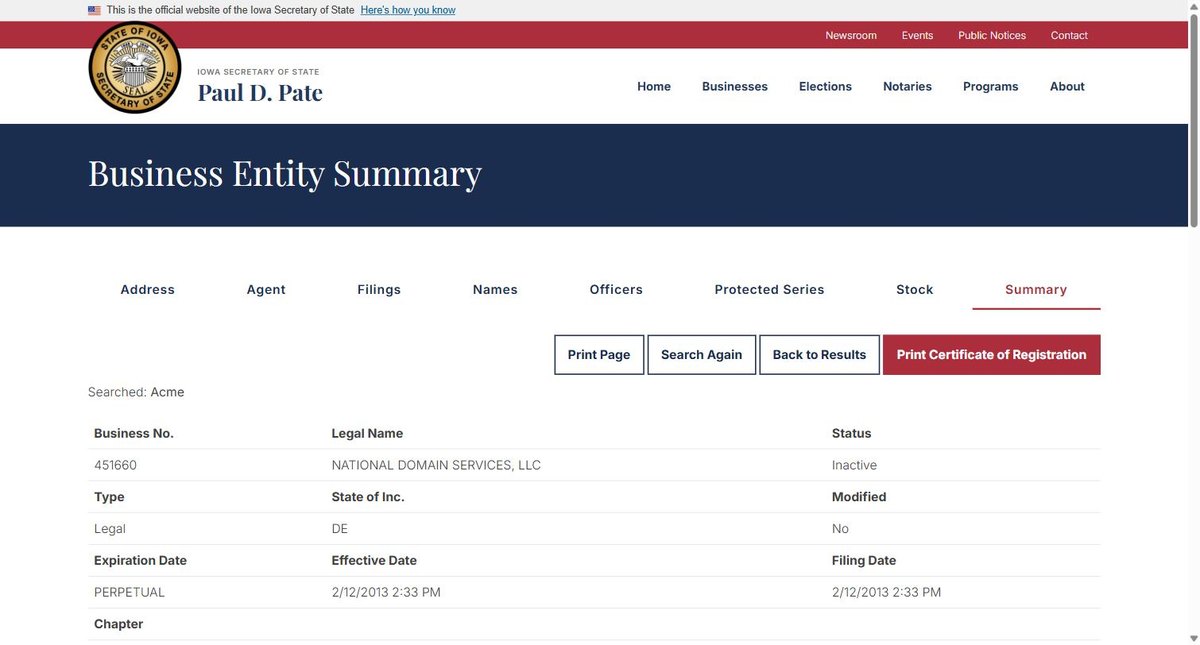Open the Programs navigation menu
Image resolution: width=1200 pixels, height=645 pixels.
point(990,87)
